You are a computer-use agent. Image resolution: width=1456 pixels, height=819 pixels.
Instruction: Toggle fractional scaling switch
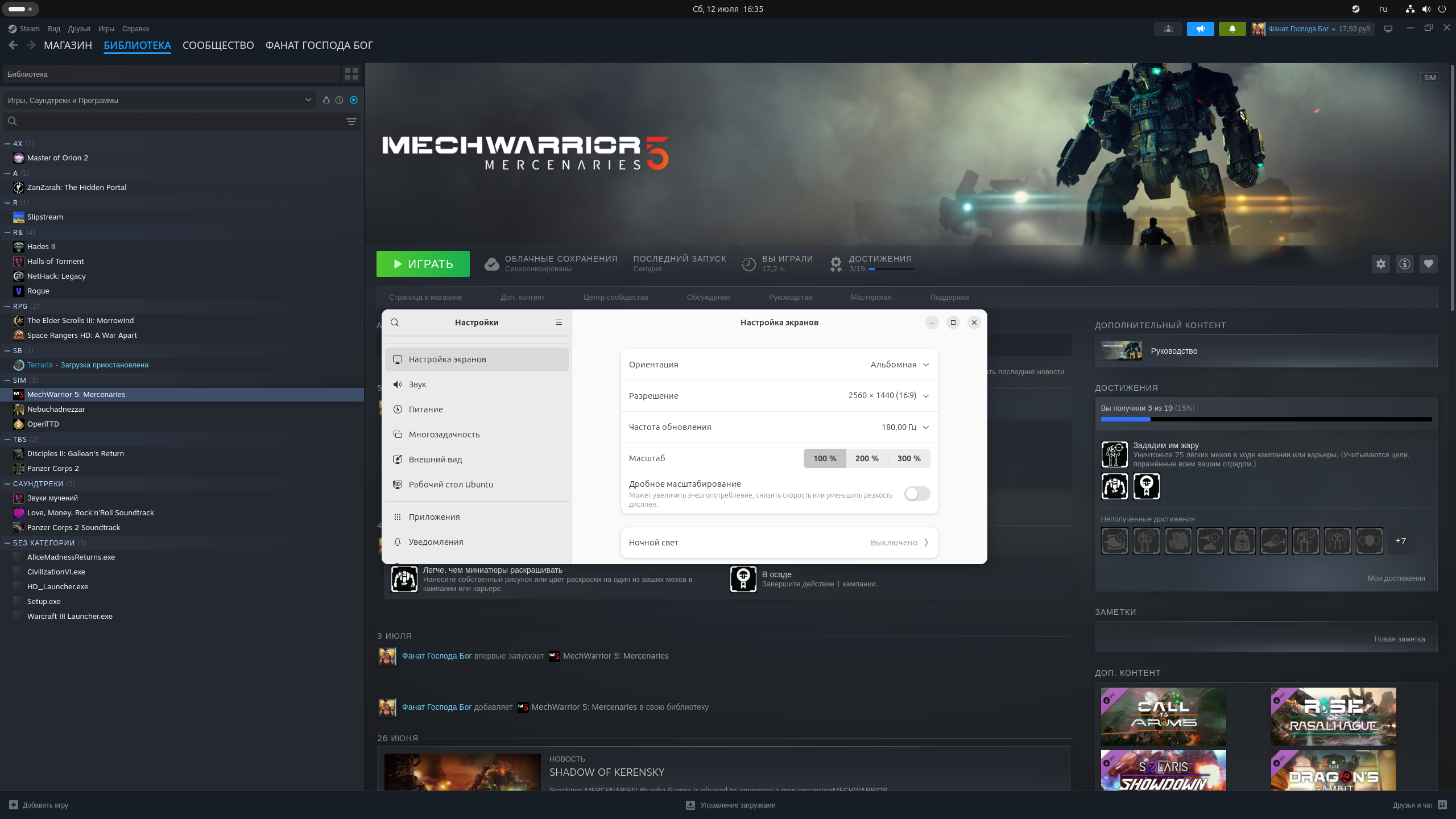(x=917, y=494)
